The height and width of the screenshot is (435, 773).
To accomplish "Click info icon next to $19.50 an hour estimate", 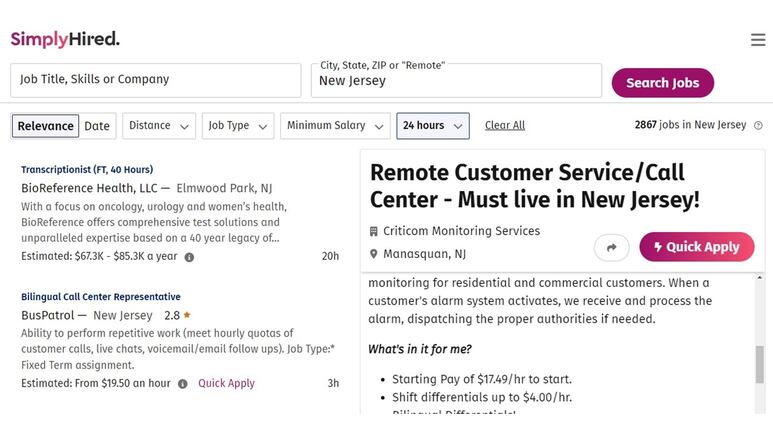I will tap(182, 384).
